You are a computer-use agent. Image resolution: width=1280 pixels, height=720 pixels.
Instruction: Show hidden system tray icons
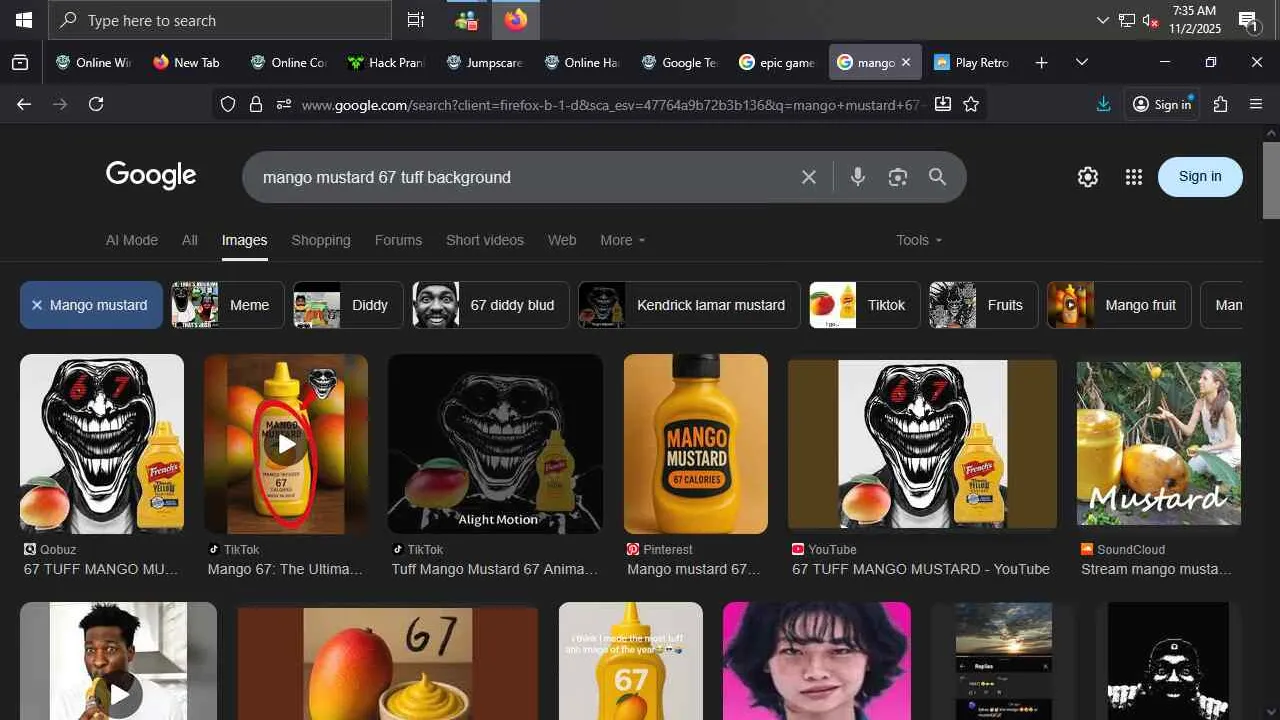[x=1103, y=20]
